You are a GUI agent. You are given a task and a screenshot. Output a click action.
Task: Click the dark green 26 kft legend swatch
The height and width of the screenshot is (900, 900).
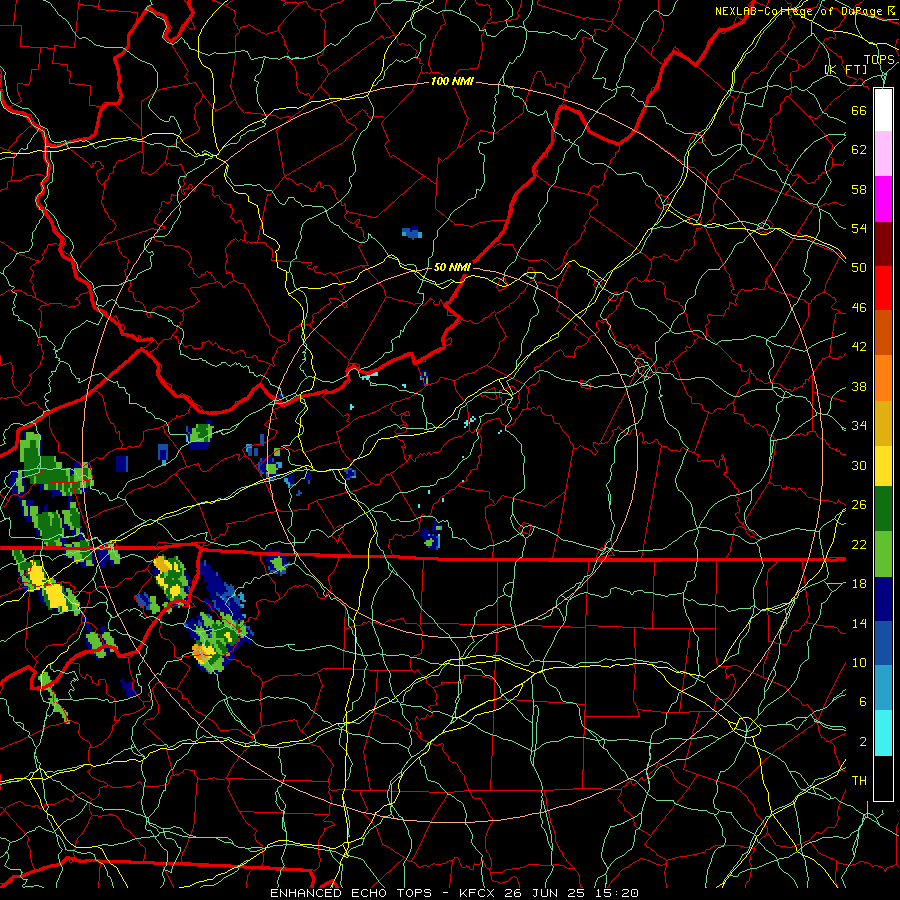(883, 509)
